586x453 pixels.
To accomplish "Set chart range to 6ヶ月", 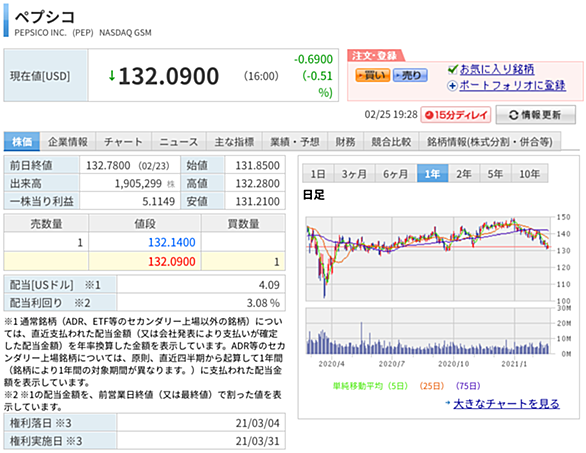I will click(395, 173).
